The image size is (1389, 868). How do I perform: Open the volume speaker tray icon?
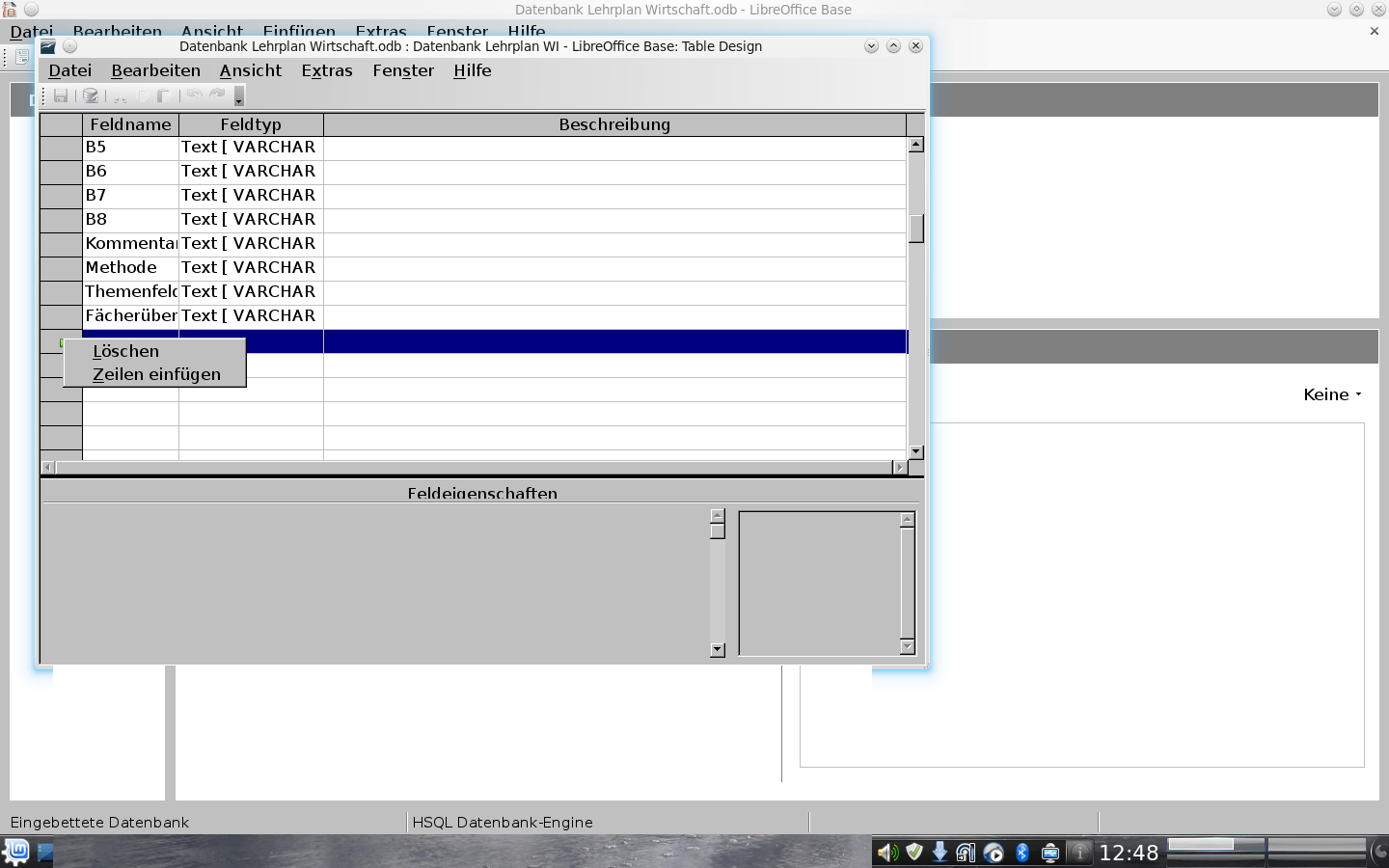pyautogui.click(x=887, y=853)
